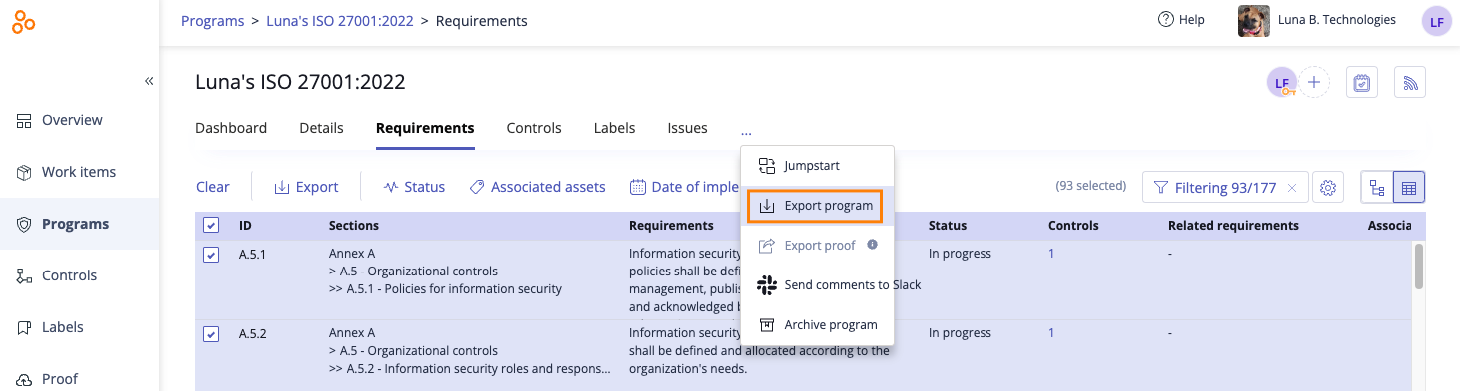Uncheck the A.5.1 row checkbox
The image size is (1460, 391).
(211, 255)
